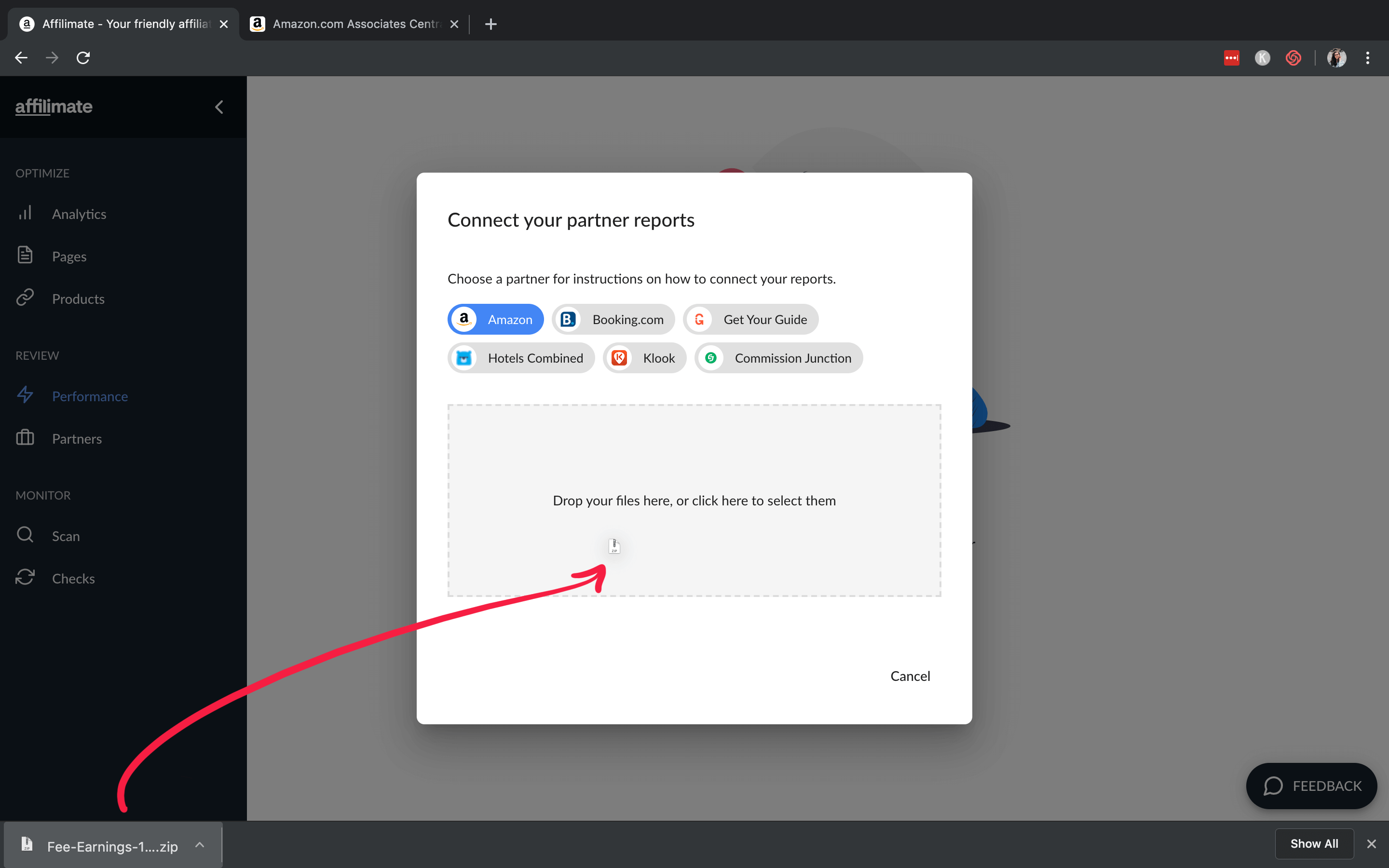
Task: Open the Partners section
Action: click(x=77, y=439)
